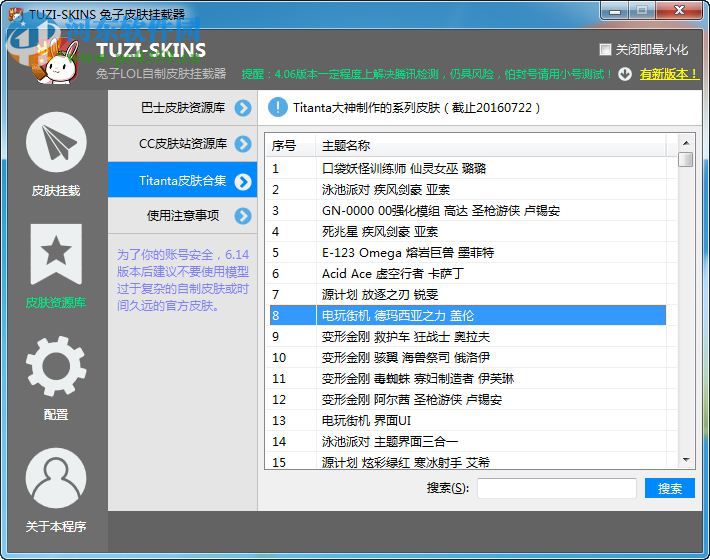Image resolution: width=710 pixels, height=560 pixels.
Task: Click the 关于本程序 sidebar label
Action: click(x=56, y=526)
